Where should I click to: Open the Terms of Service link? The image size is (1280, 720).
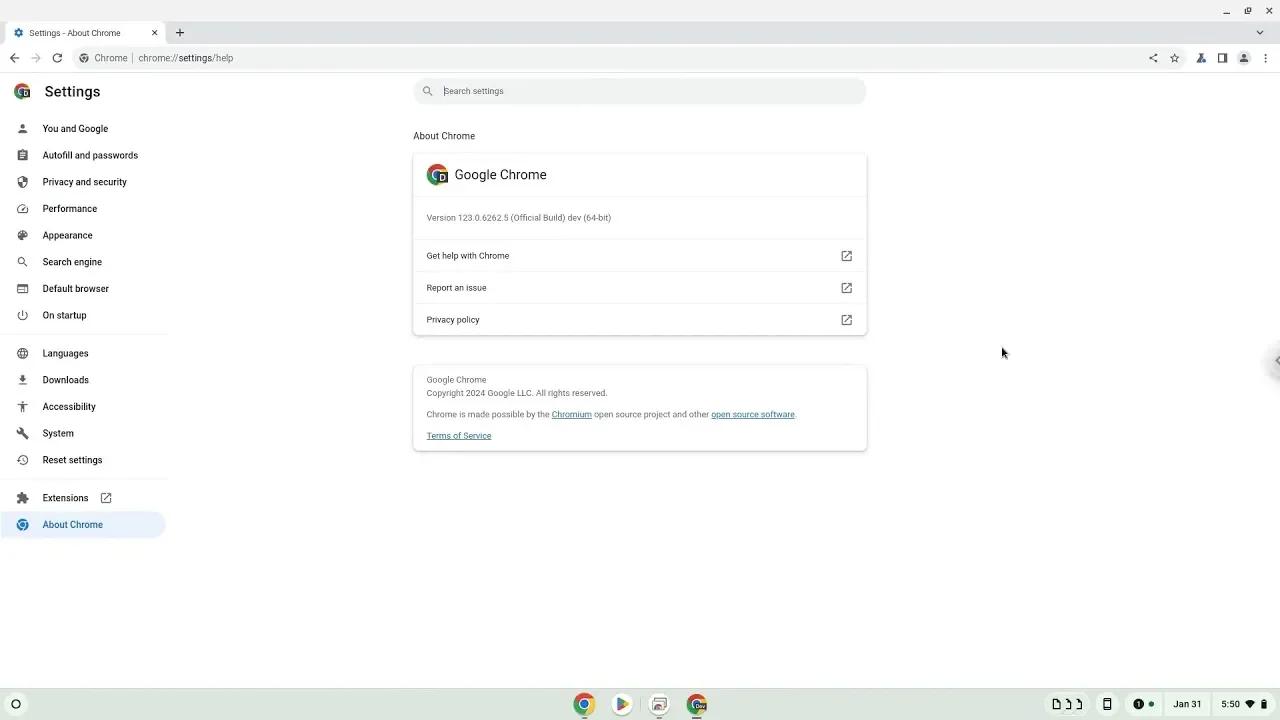click(458, 435)
